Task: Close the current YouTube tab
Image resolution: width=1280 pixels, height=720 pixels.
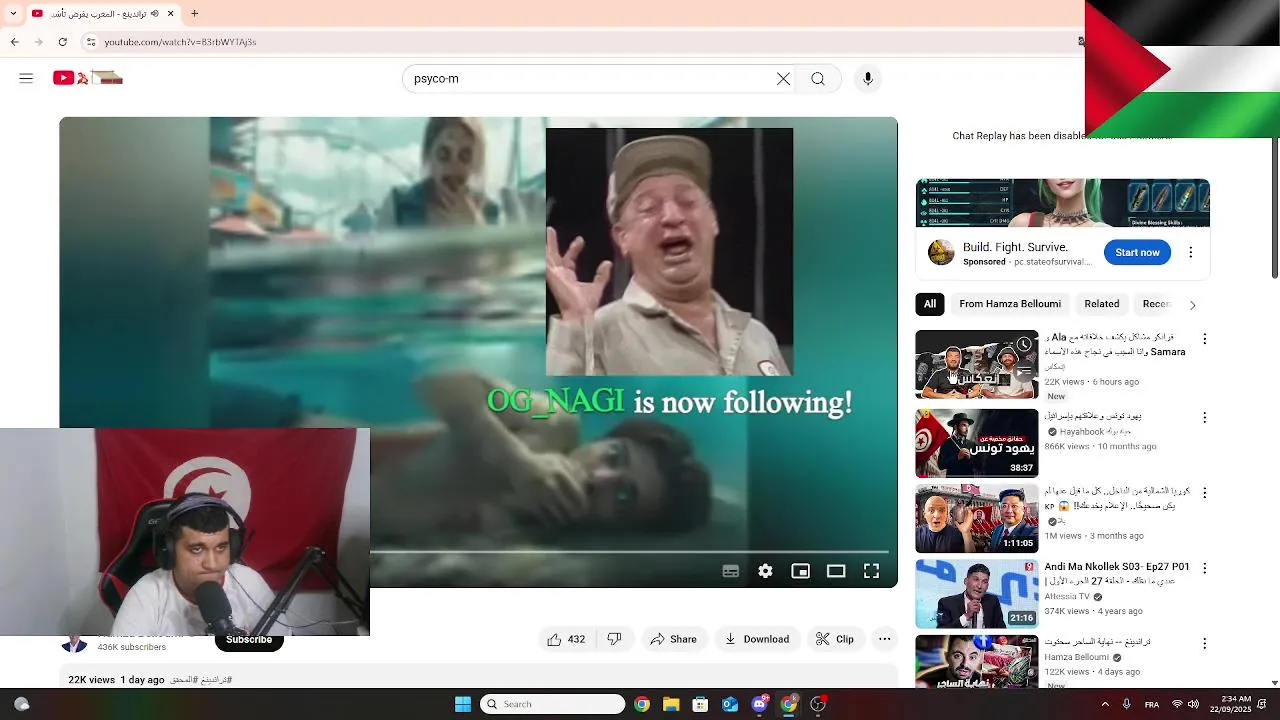Action: point(170,14)
